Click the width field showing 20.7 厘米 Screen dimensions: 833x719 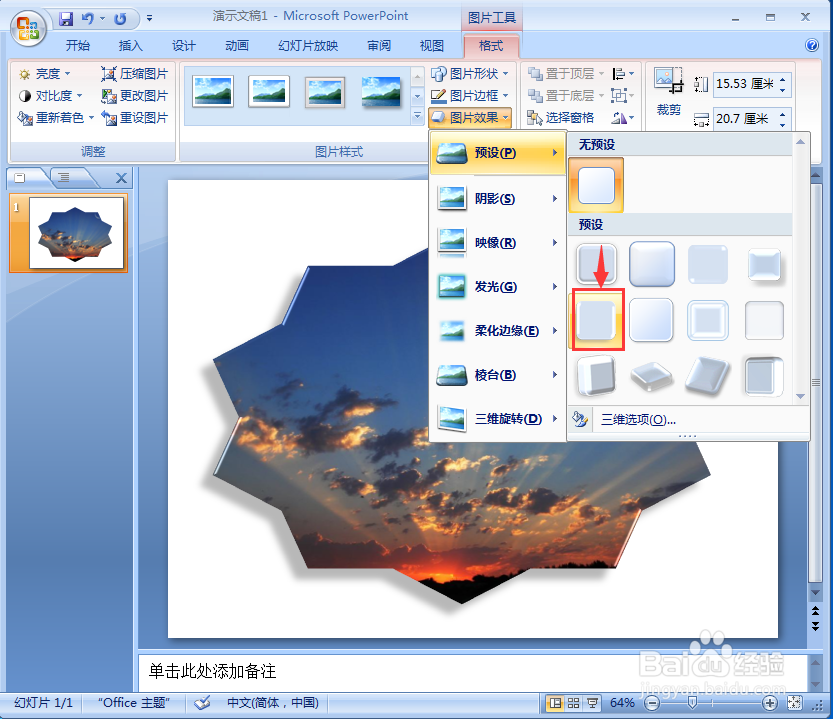pyautogui.click(x=745, y=119)
